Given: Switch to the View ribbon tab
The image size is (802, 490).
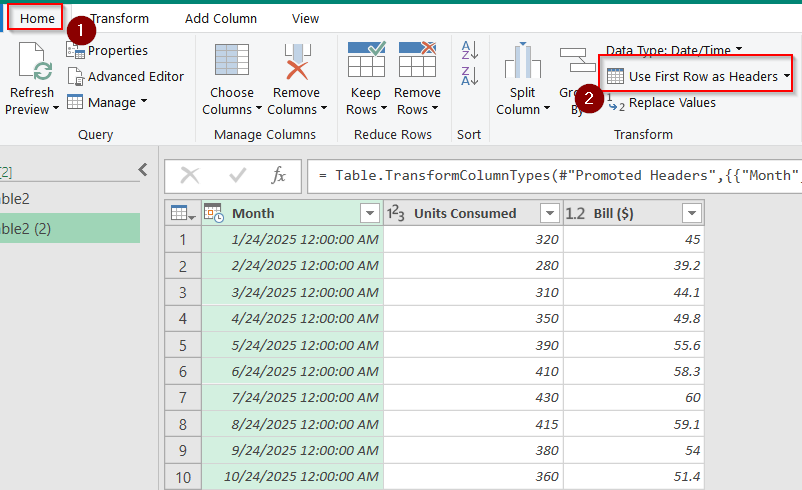Looking at the screenshot, I should point(305,18).
